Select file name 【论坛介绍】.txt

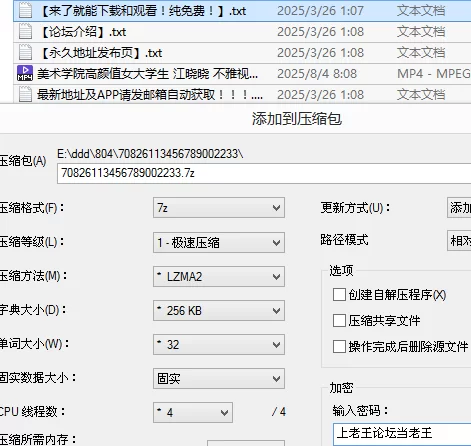[x=83, y=32]
